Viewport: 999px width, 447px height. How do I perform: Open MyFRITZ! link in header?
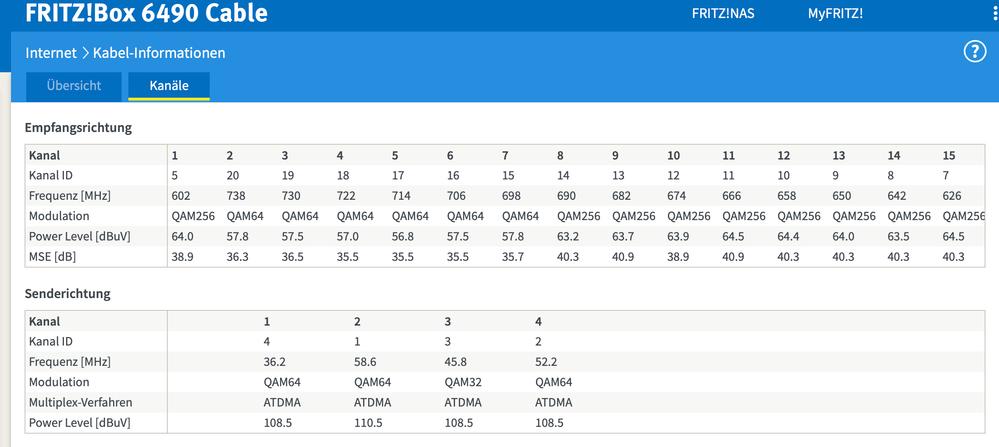click(x=835, y=13)
